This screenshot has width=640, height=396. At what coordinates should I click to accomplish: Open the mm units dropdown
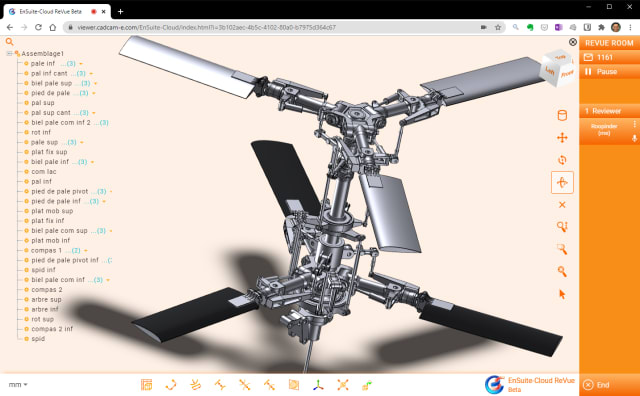[x=18, y=385]
